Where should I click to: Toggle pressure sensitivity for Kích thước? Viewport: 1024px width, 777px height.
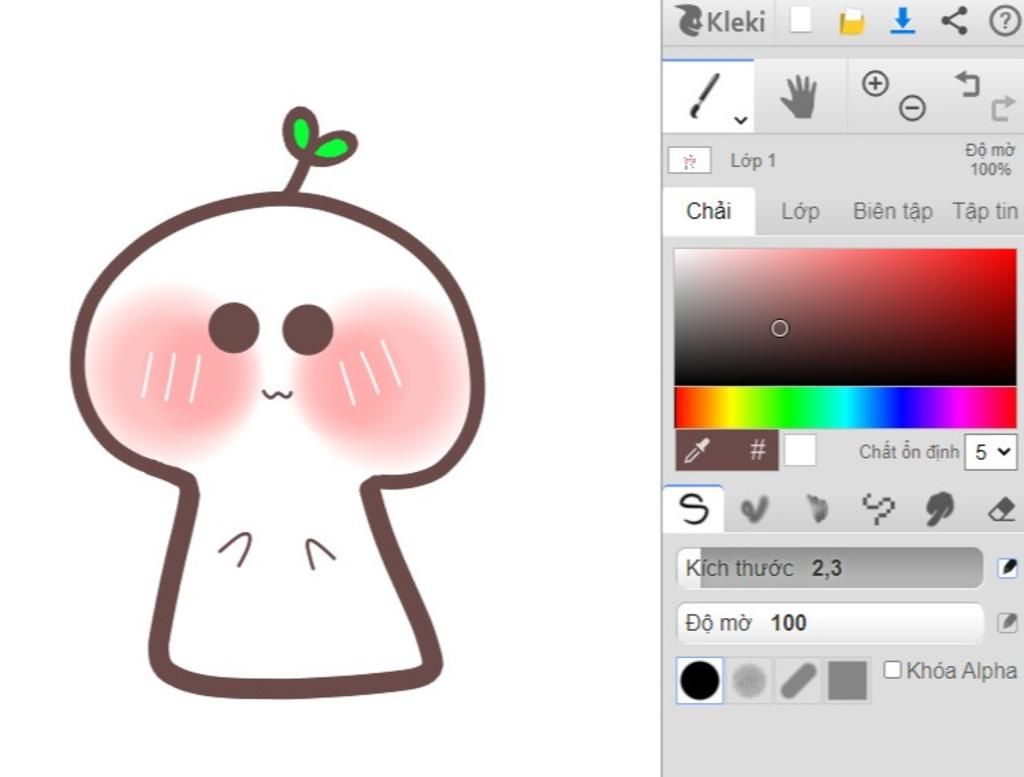pyautogui.click(x=1007, y=568)
